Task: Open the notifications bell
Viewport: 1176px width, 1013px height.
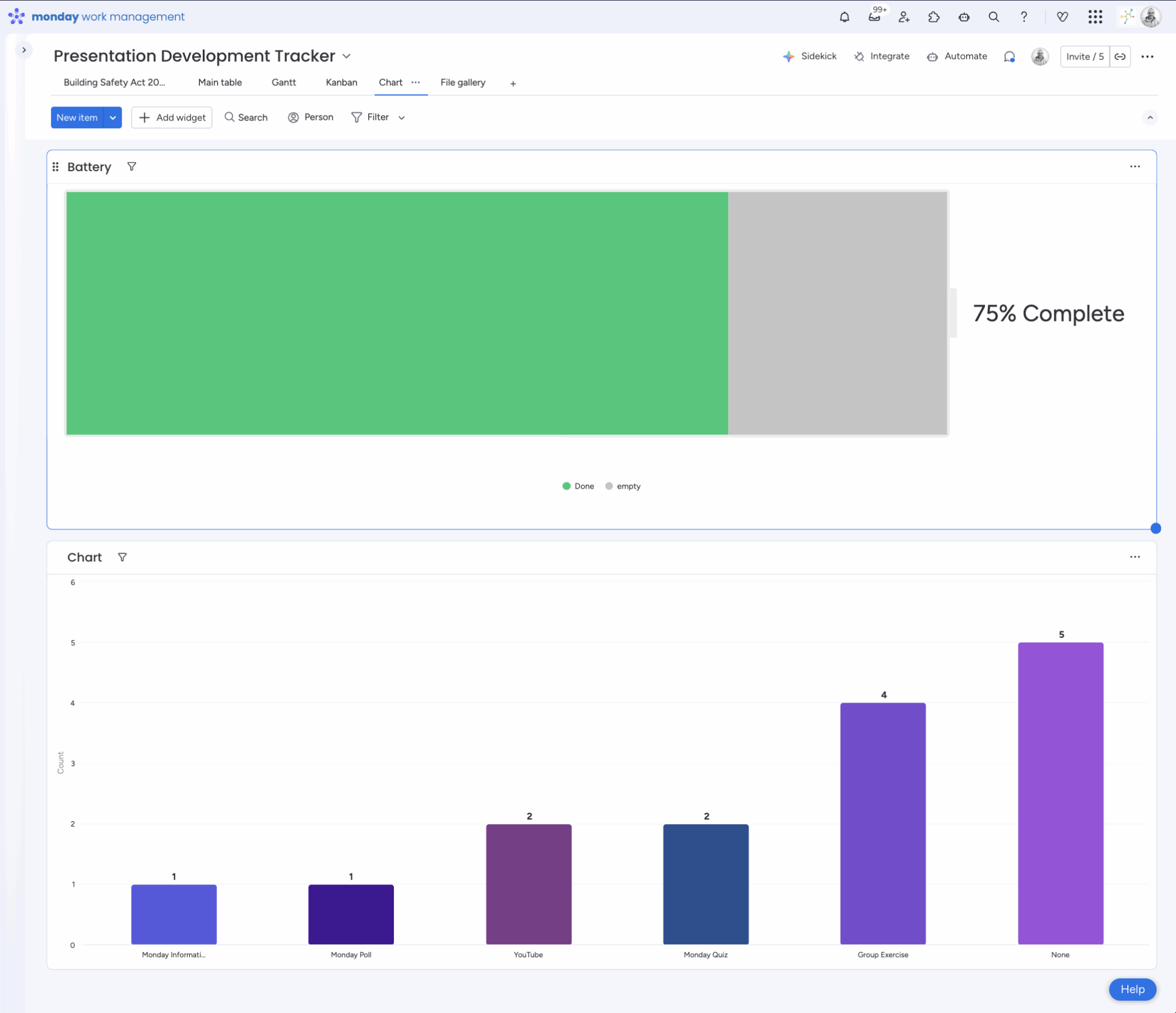Action: (844, 17)
